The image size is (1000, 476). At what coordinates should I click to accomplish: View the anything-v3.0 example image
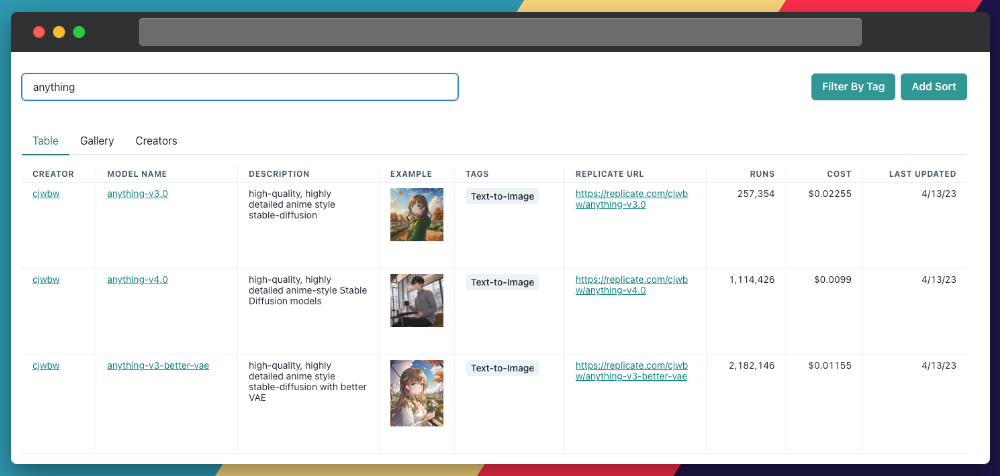coord(416,214)
